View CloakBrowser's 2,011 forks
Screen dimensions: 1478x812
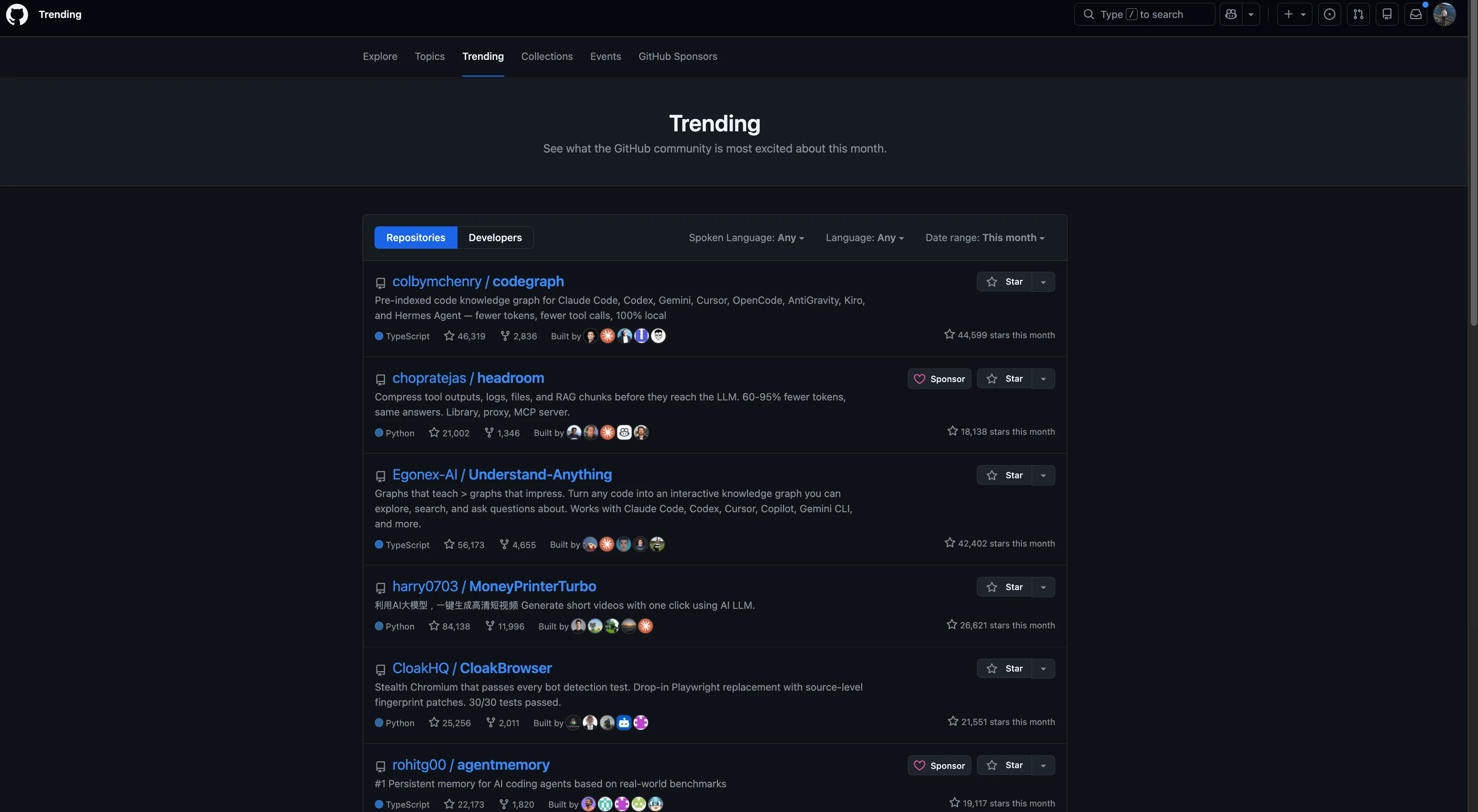pyautogui.click(x=503, y=723)
